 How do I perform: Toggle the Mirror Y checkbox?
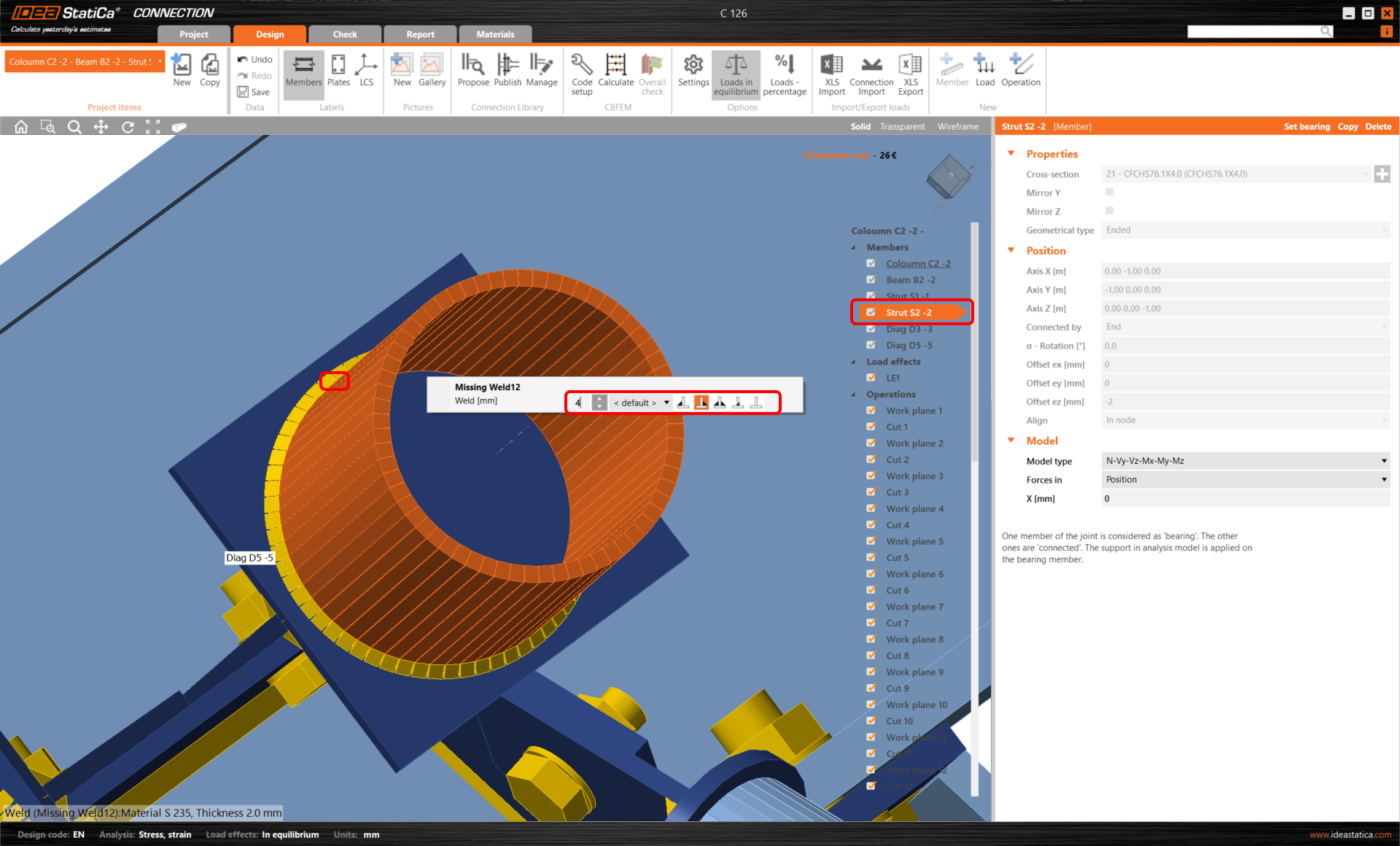pyautogui.click(x=1109, y=193)
